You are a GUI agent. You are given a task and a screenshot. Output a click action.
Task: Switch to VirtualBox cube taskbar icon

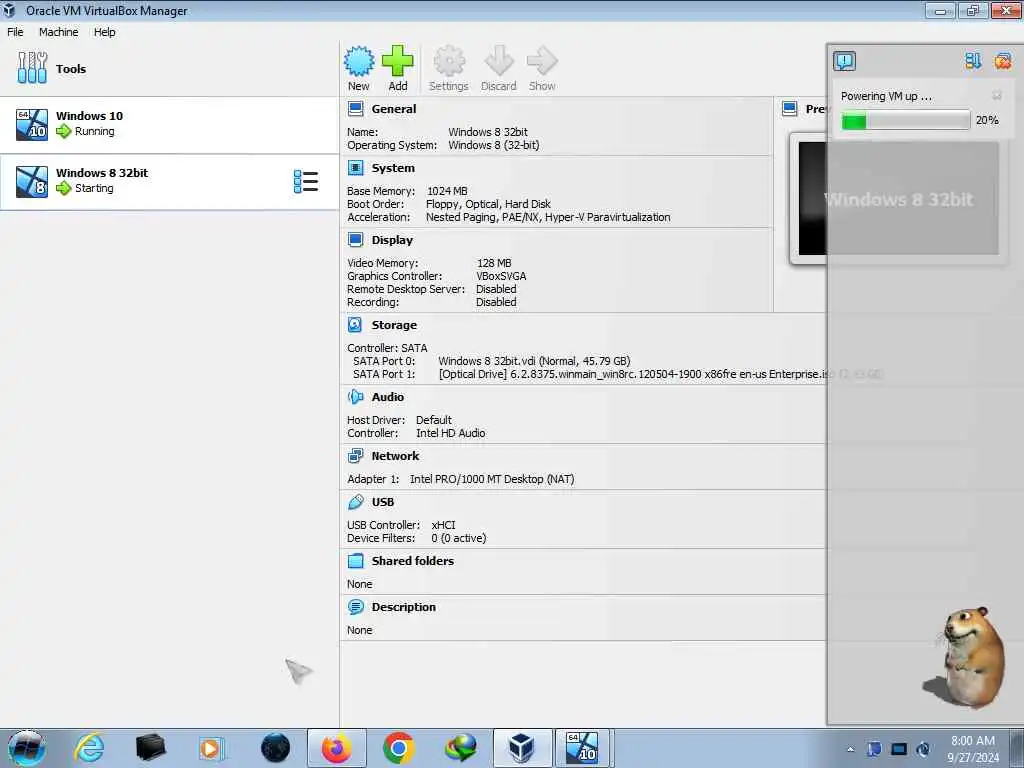[522, 748]
